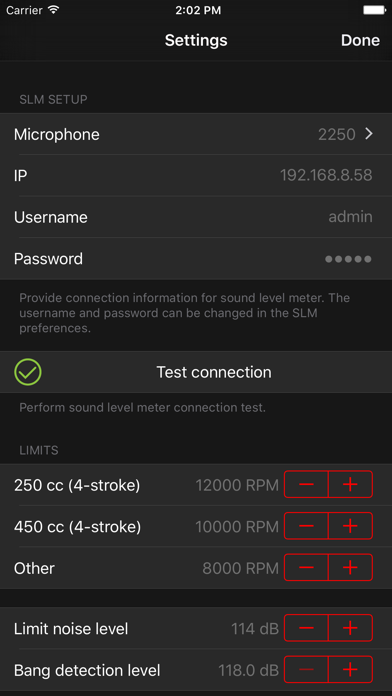The height and width of the screenshot is (696, 392).
Task: Tap the green connection success checkmark icon
Action: (28, 372)
